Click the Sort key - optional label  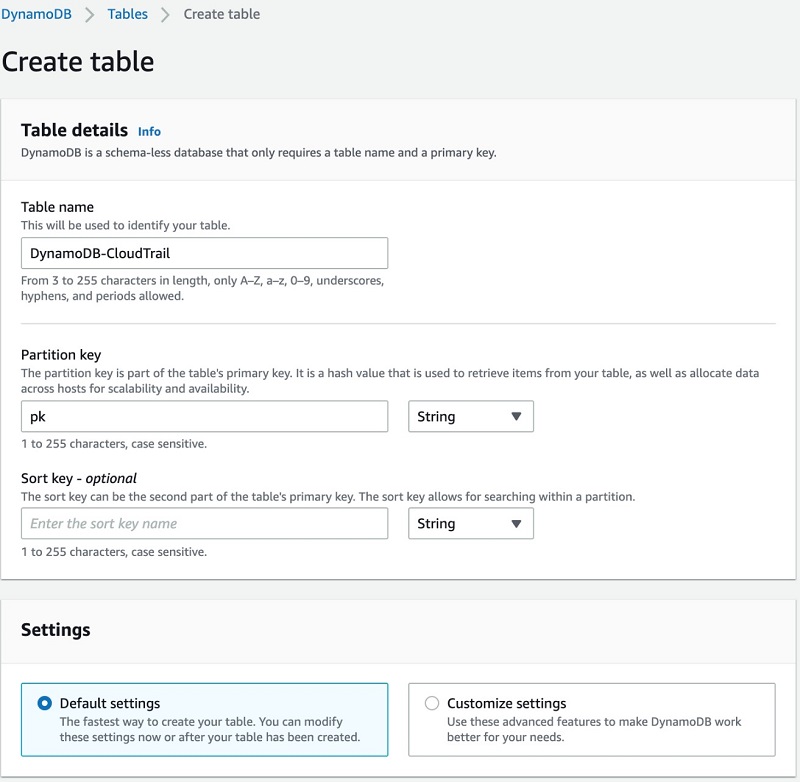[79, 478]
